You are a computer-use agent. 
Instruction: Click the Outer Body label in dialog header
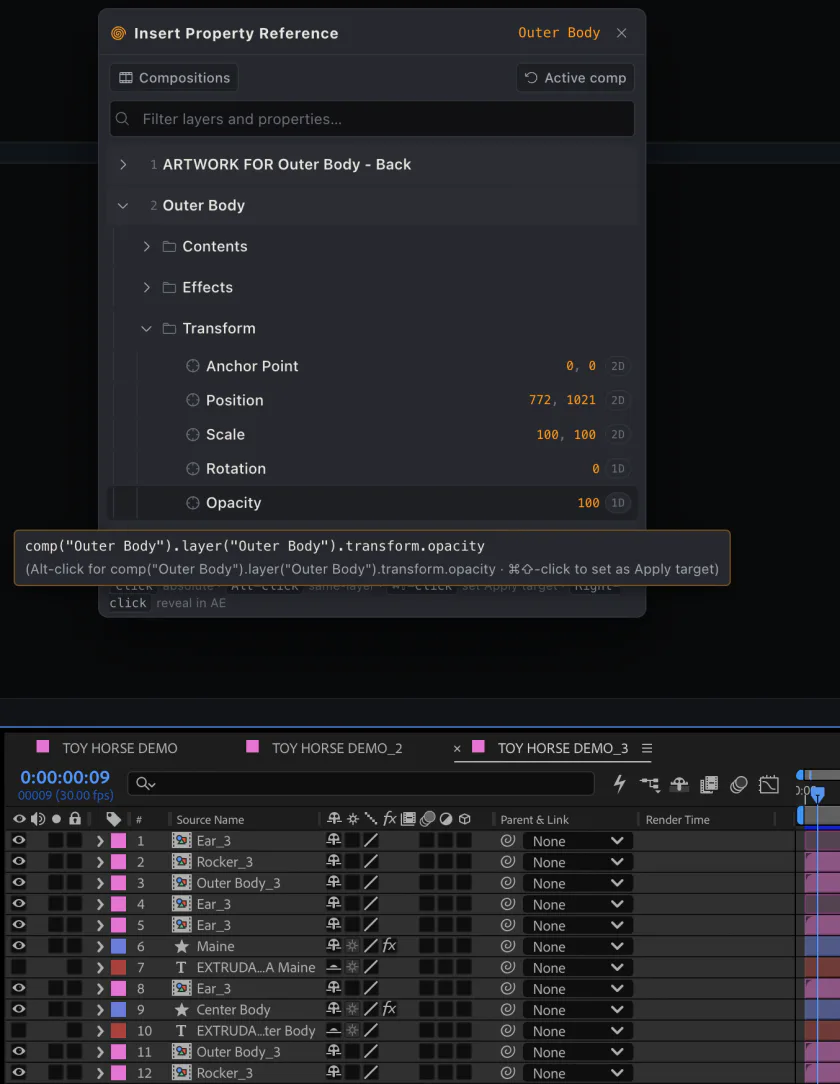point(559,32)
